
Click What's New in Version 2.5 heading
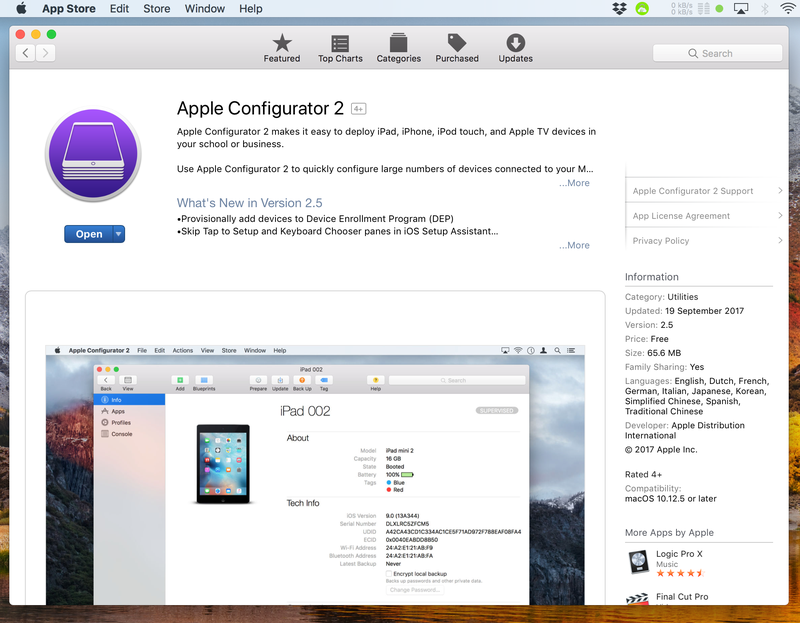click(x=249, y=203)
